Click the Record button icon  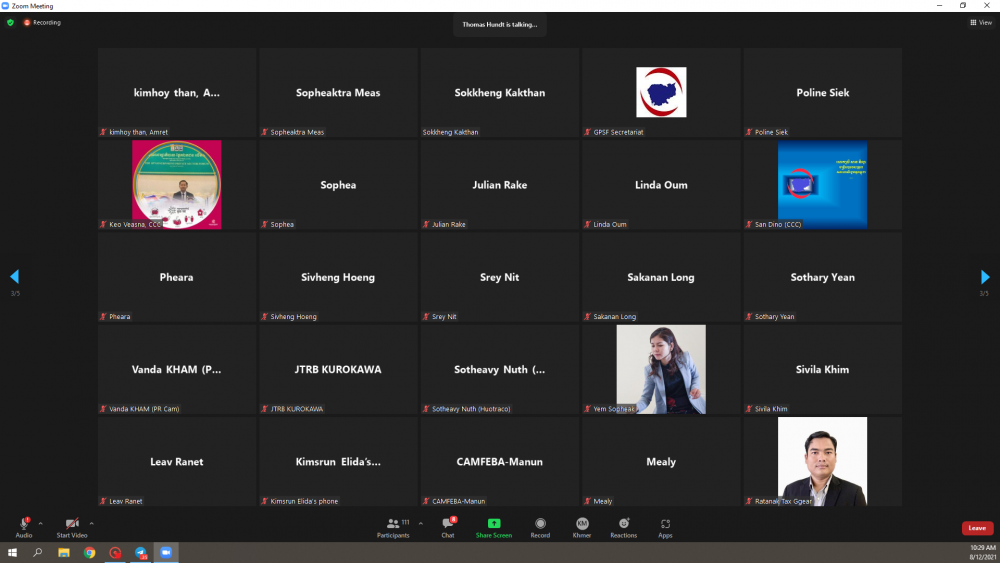(540, 524)
